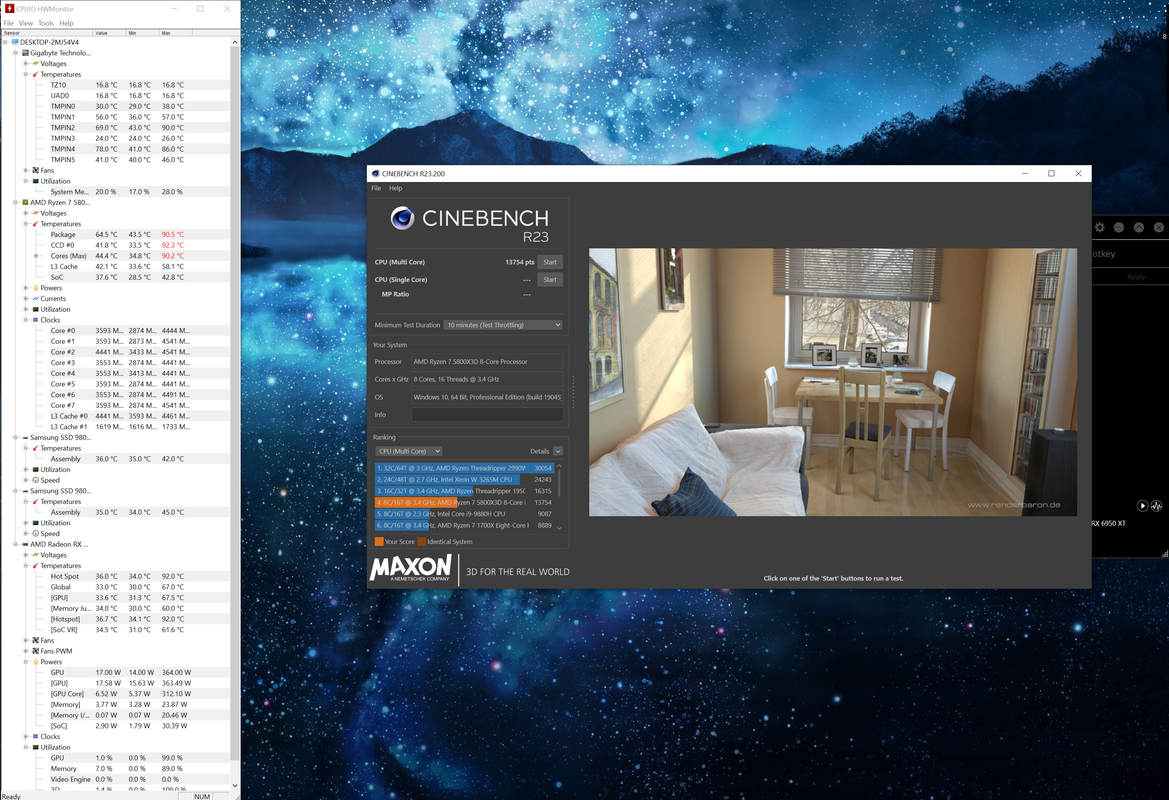
Task: Open the Minimum Test Duration dropdown
Action: click(503, 325)
